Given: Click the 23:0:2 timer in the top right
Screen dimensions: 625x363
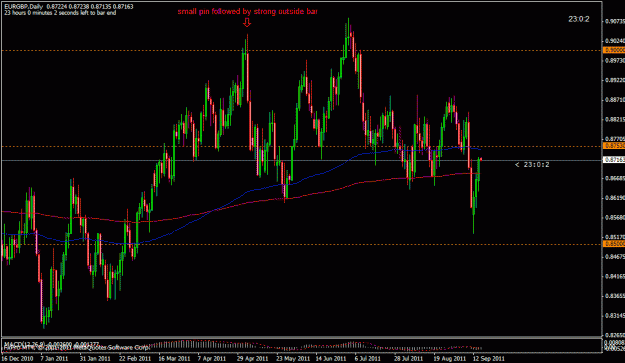Looking at the screenshot, I should [x=579, y=19].
